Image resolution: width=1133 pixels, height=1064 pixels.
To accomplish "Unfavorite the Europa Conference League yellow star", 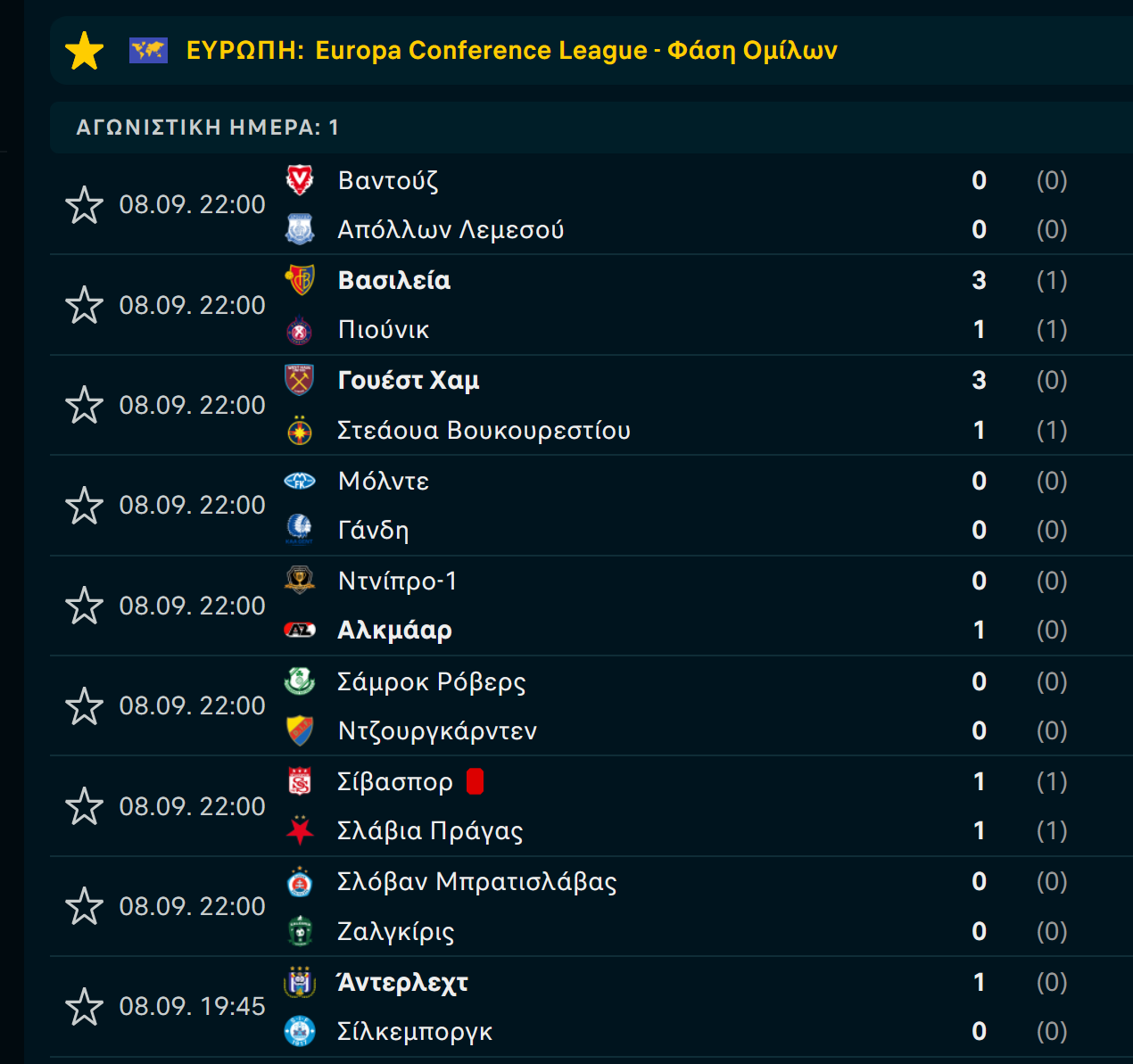I will click(x=85, y=51).
